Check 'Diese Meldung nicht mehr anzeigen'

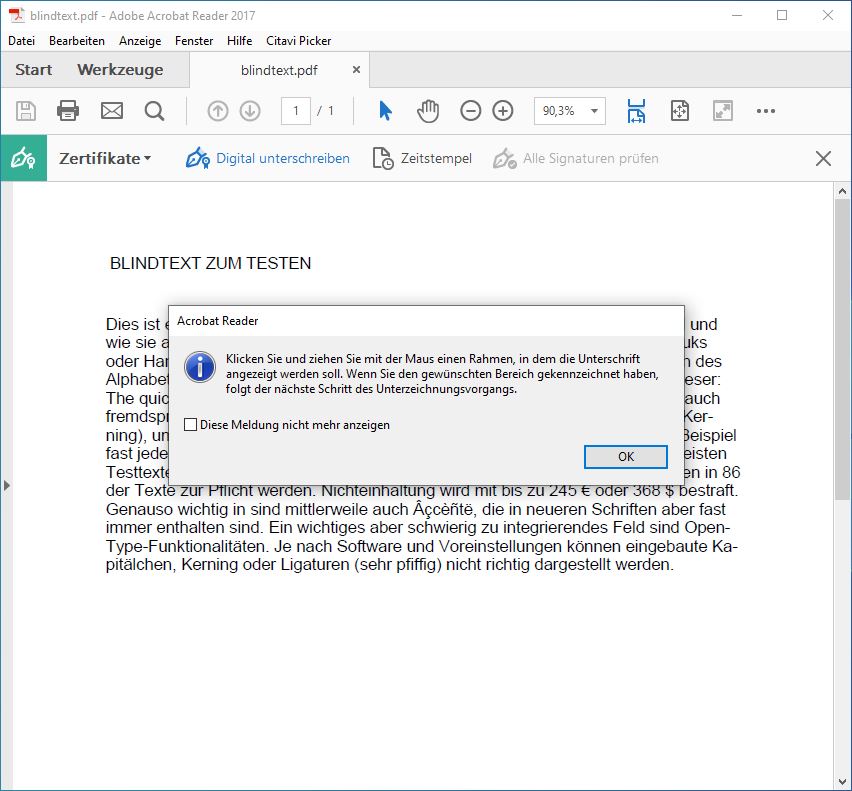(191, 425)
